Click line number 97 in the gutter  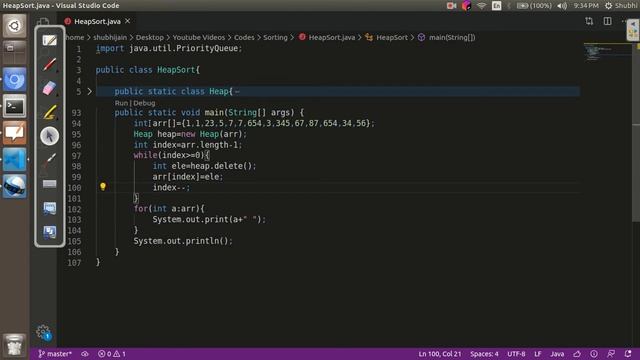click(76, 156)
